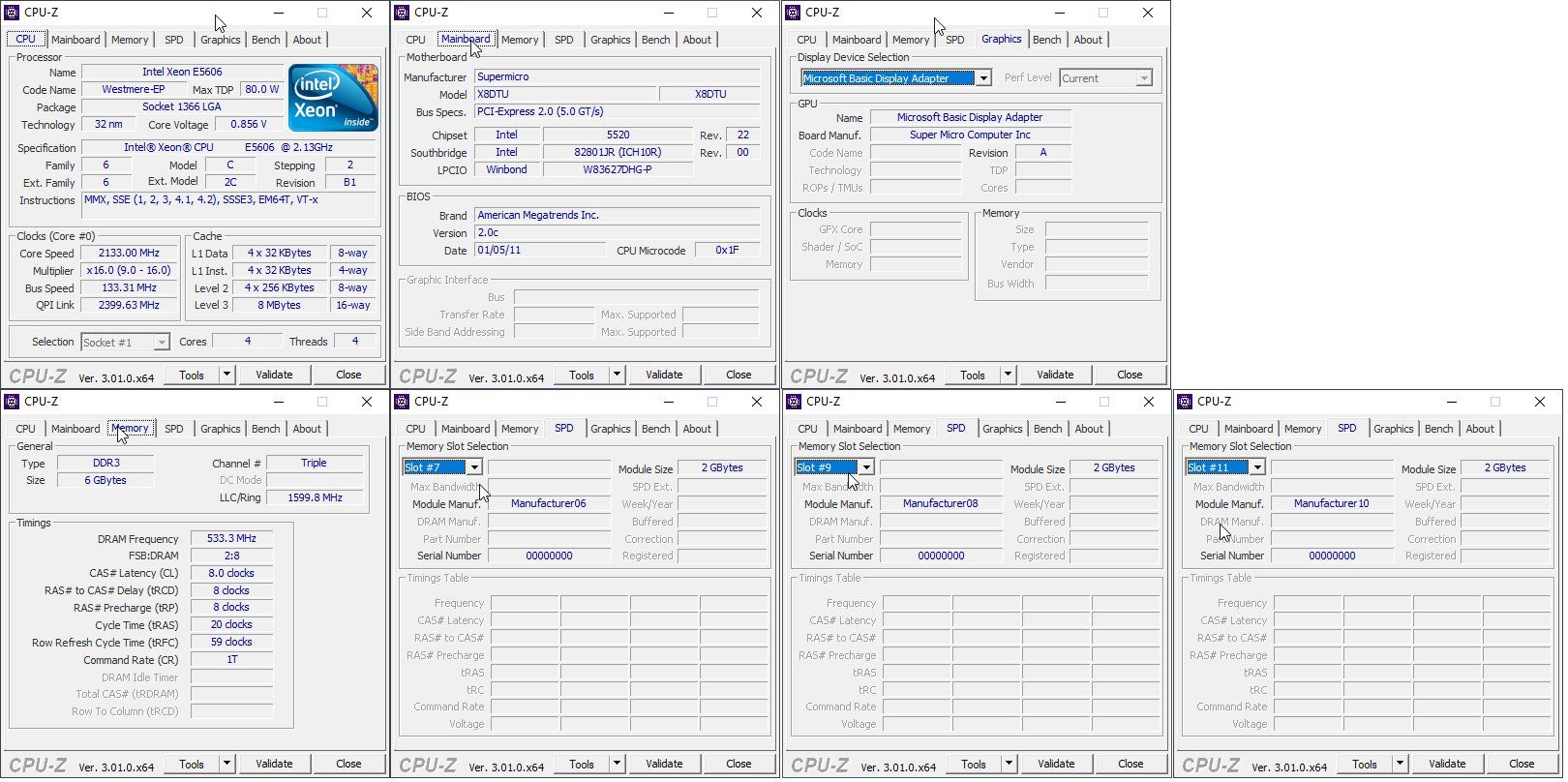This screenshot has width=1568, height=782.
Task: Click the CPU-Z title icon in the Display Device window
Action: 793,13
